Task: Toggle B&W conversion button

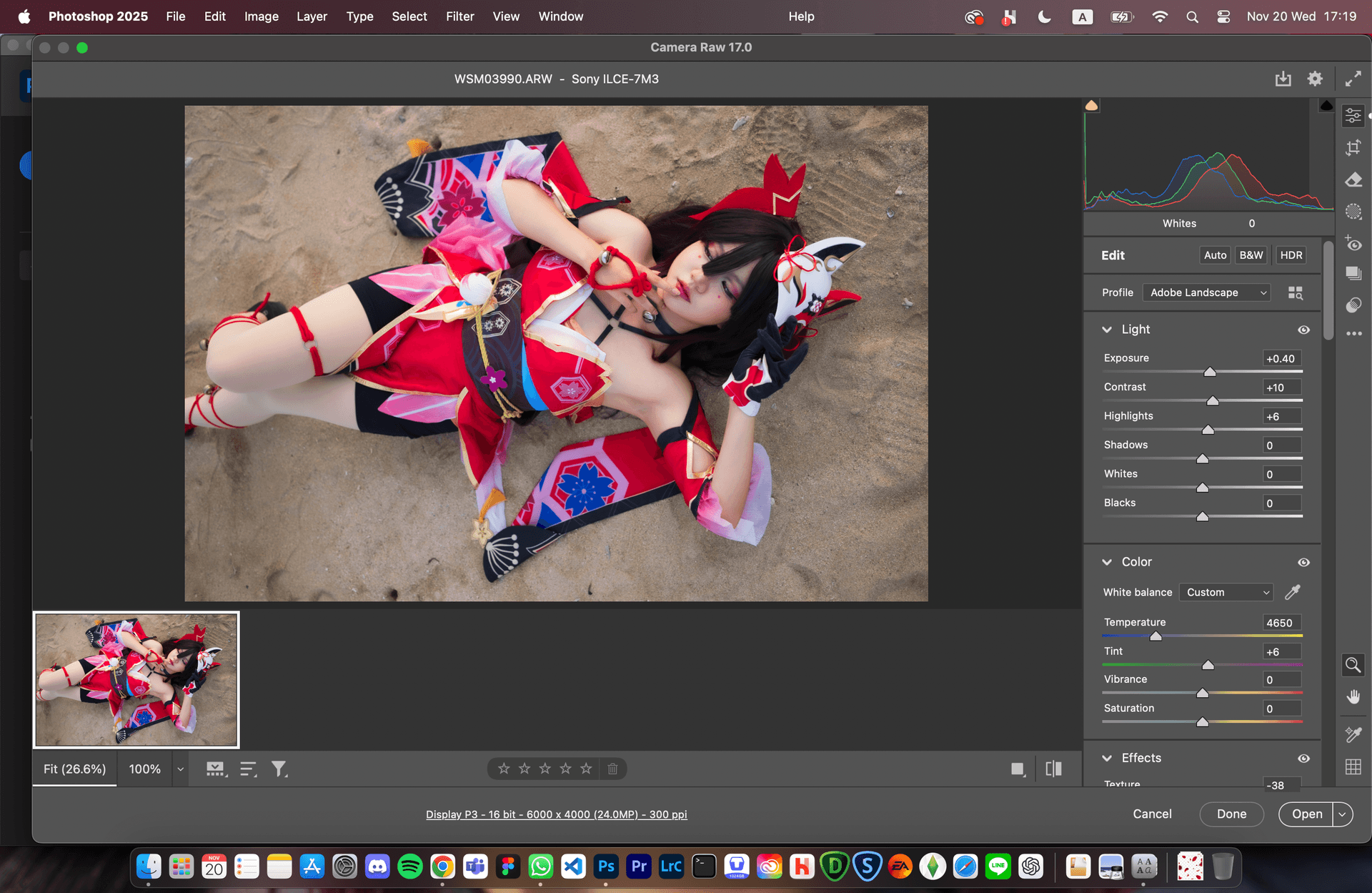Action: click(x=1251, y=255)
